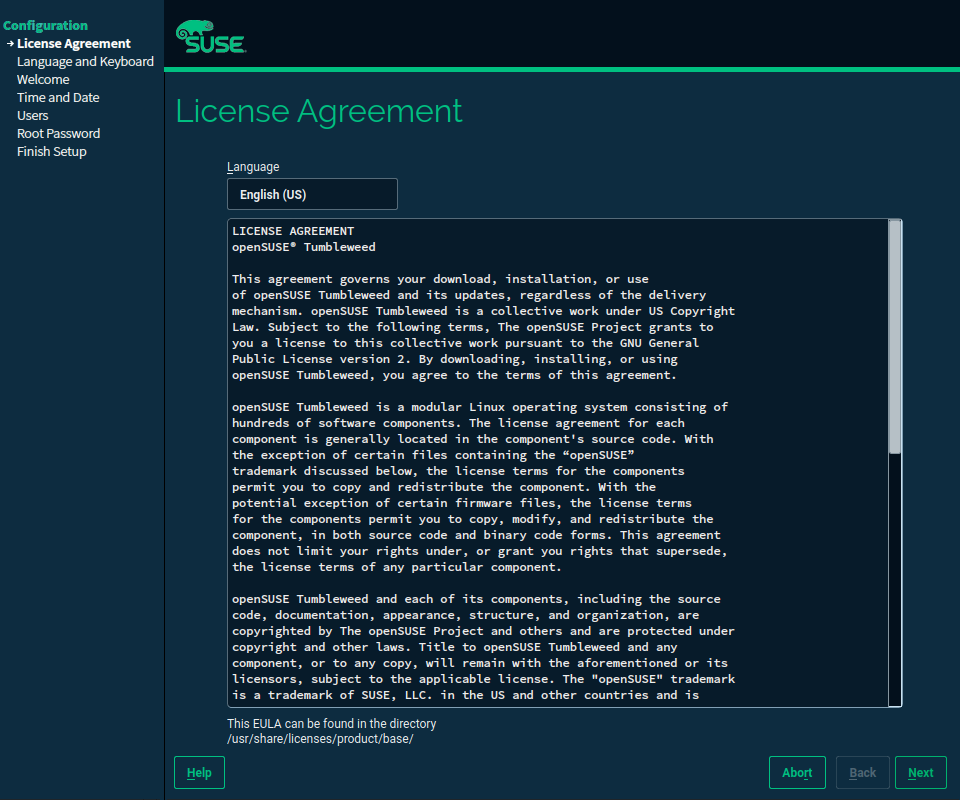Screen dimensions: 960x800
Task: Select License Agreement in the sidebar
Action: click(73, 44)
